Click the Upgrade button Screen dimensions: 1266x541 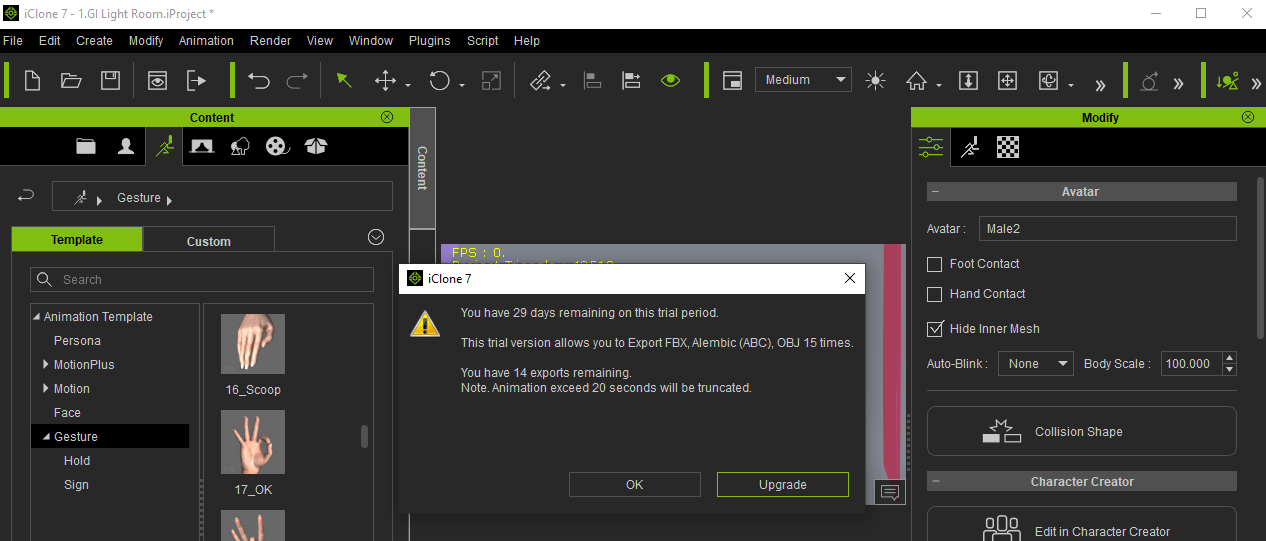(x=783, y=484)
